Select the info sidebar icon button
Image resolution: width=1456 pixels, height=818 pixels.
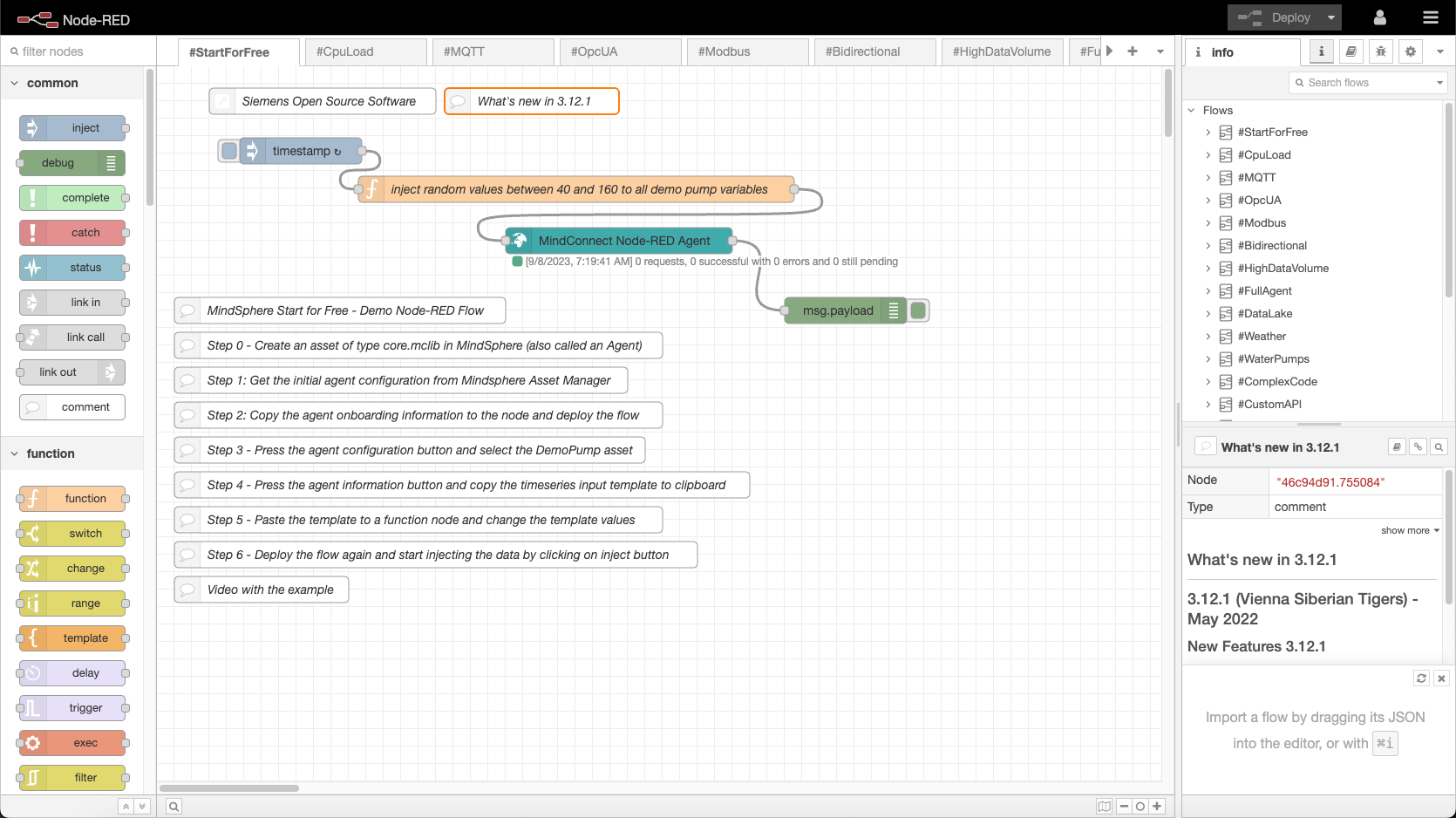(1321, 51)
